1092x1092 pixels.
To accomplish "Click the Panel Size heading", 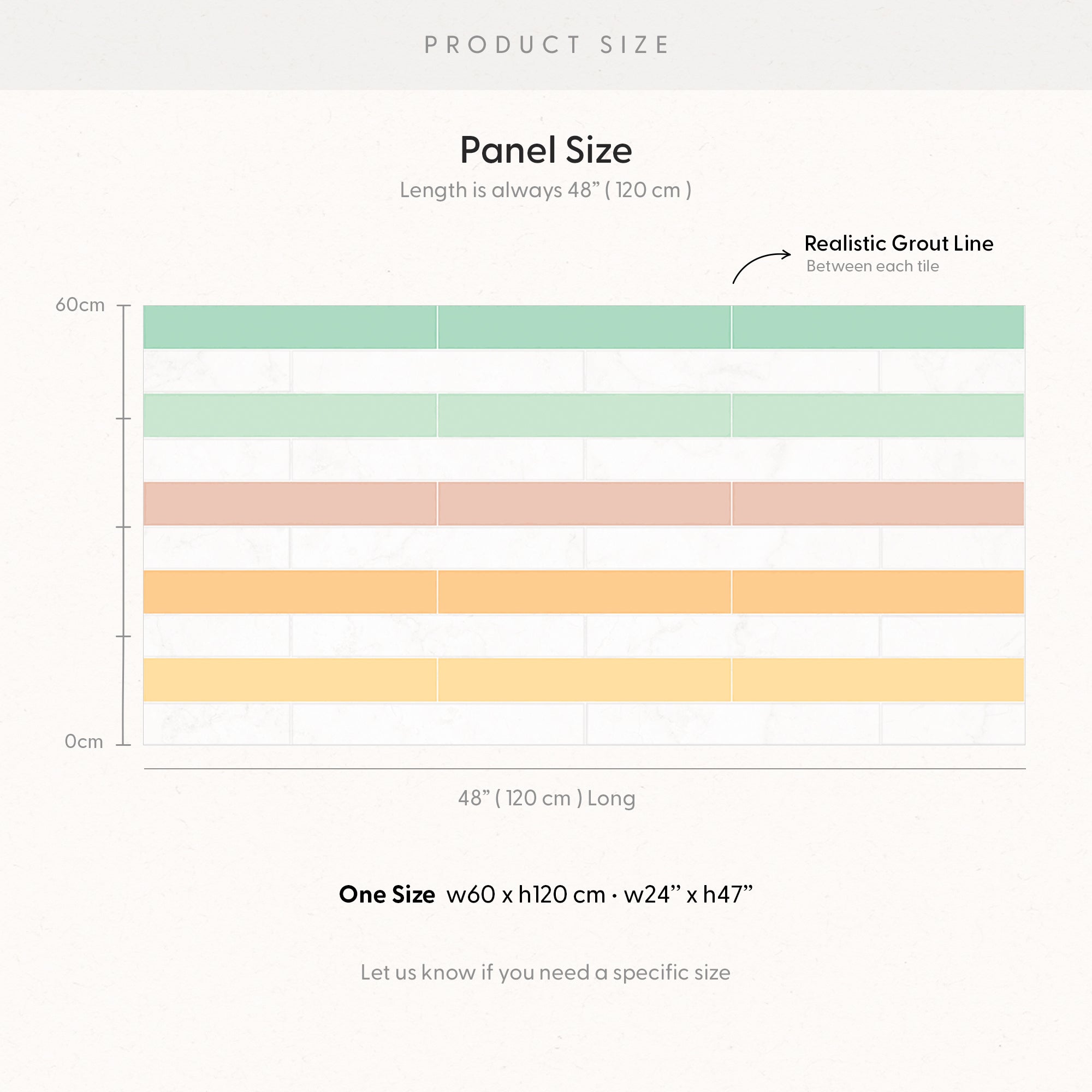I will coord(546,150).
